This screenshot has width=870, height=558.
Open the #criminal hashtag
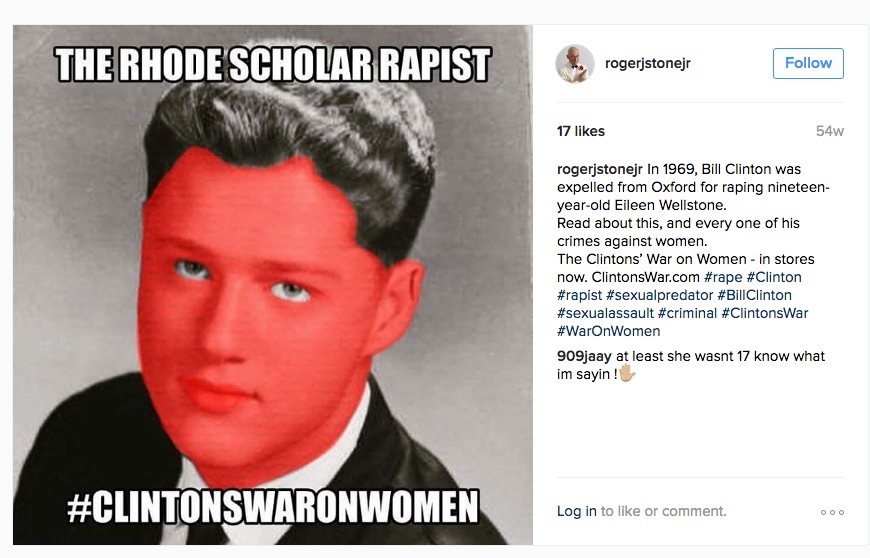click(687, 313)
